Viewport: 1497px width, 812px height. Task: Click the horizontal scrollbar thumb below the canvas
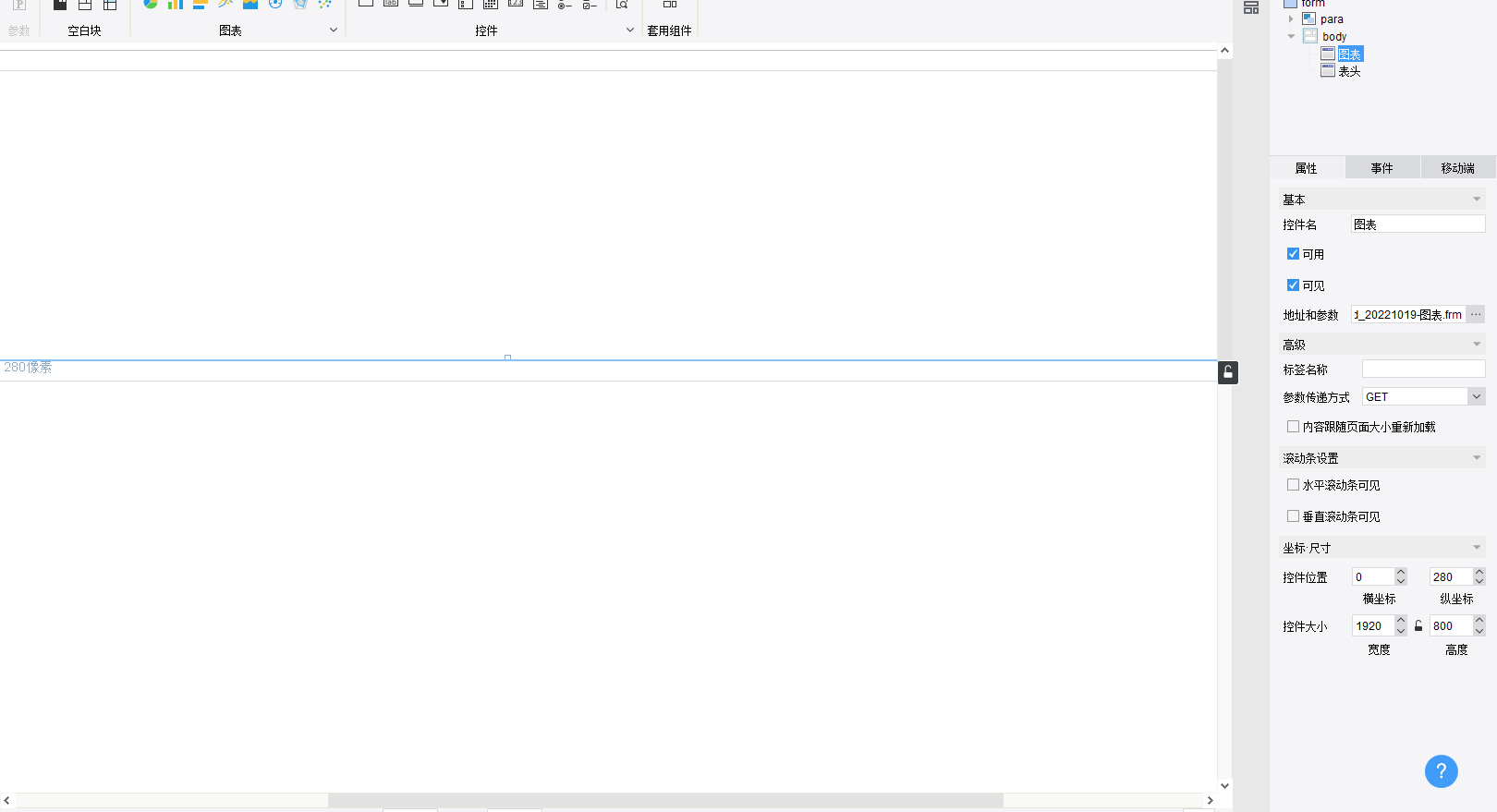pyautogui.click(x=665, y=800)
